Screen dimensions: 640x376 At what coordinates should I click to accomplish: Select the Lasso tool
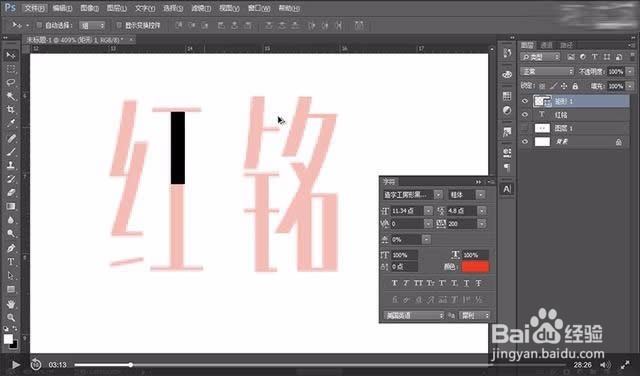[11, 82]
